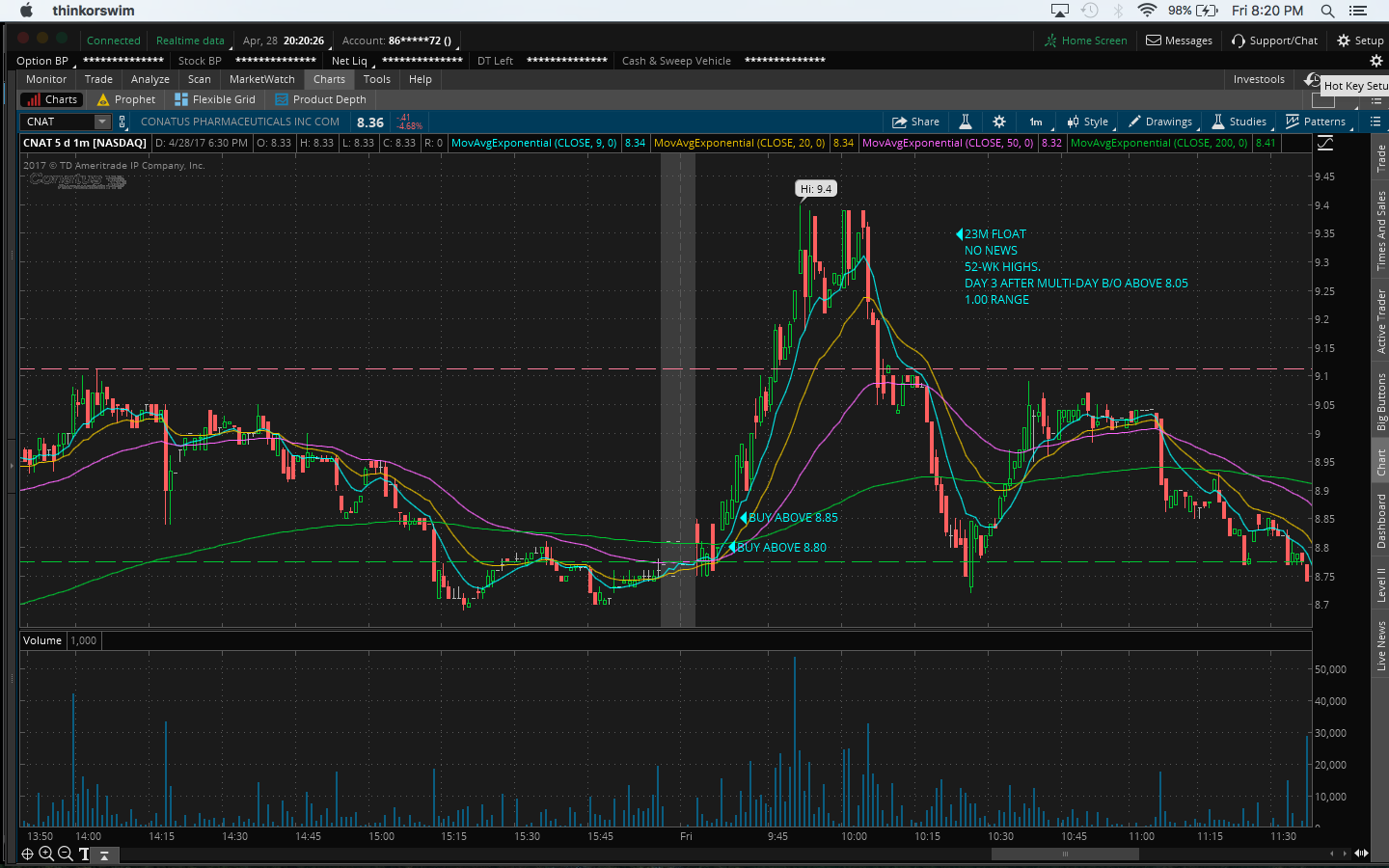The width and height of the screenshot is (1389, 868).
Task: Share the chart
Action: click(x=915, y=122)
